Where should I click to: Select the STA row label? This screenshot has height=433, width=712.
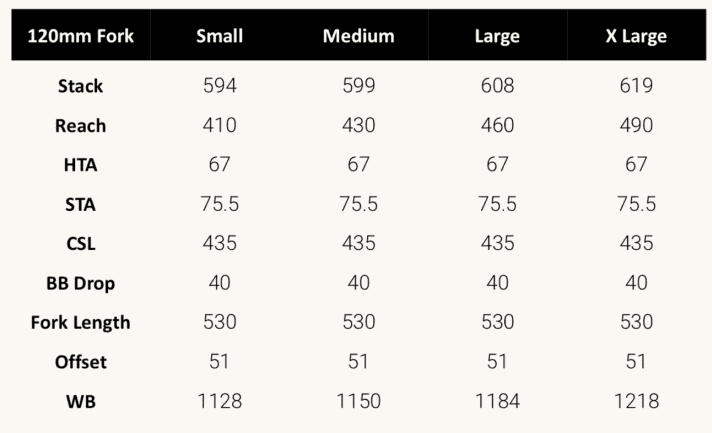click(80, 205)
